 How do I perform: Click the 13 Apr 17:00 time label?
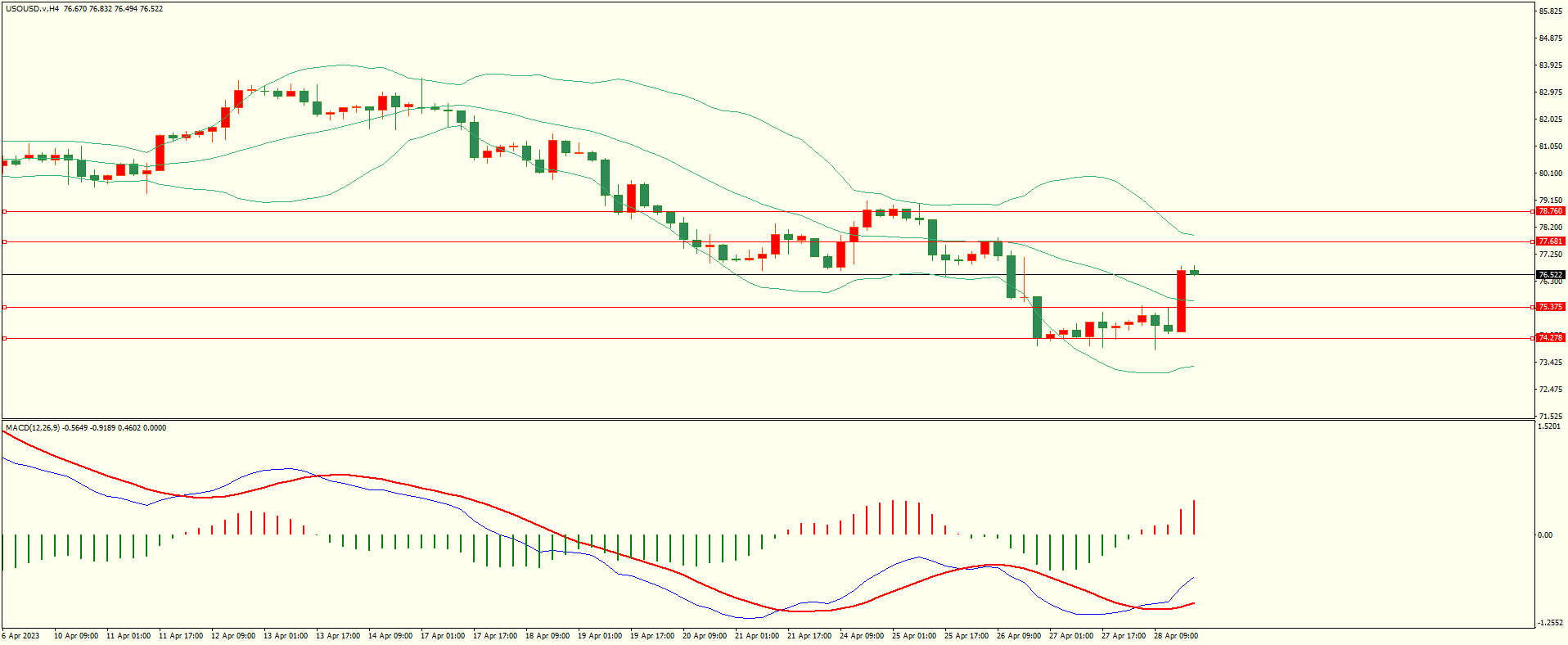(x=338, y=636)
